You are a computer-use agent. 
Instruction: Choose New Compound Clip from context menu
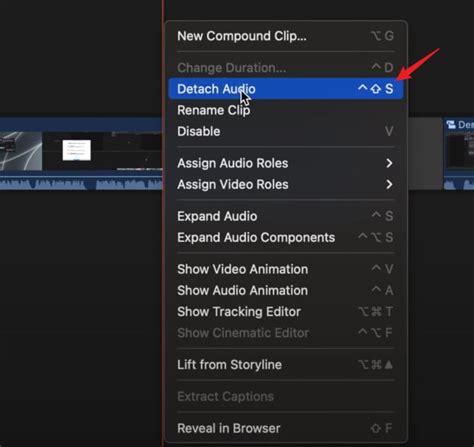(286, 36)
